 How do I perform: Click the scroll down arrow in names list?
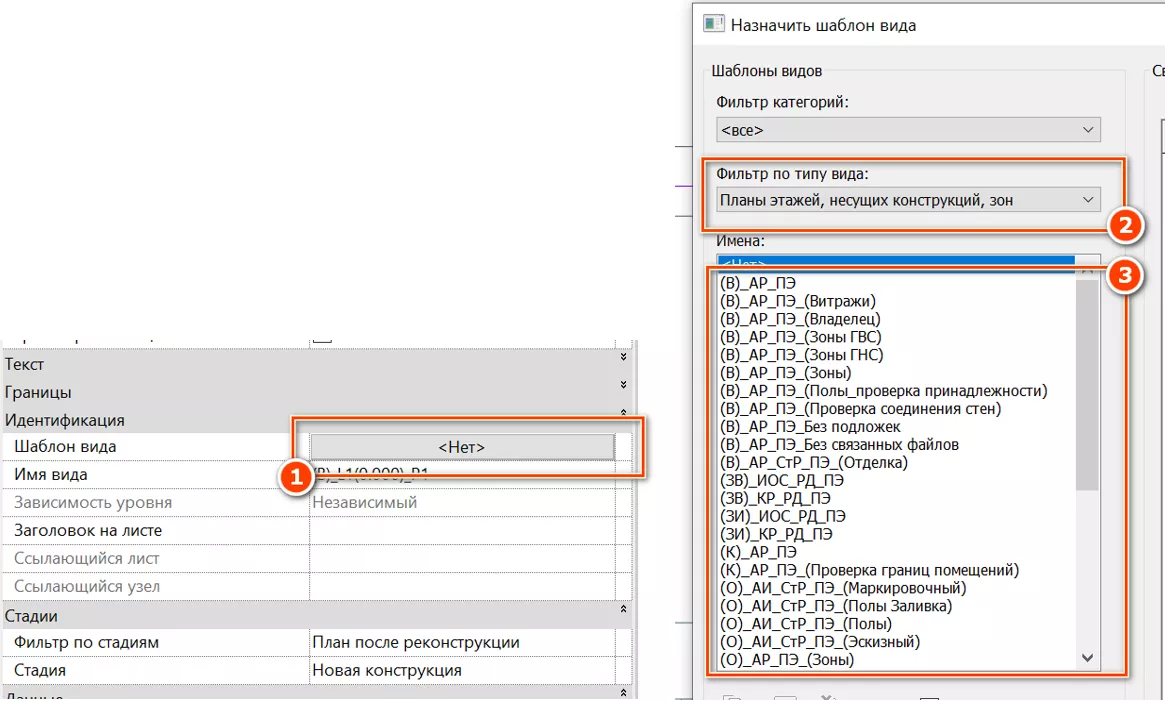point(1087,658)
